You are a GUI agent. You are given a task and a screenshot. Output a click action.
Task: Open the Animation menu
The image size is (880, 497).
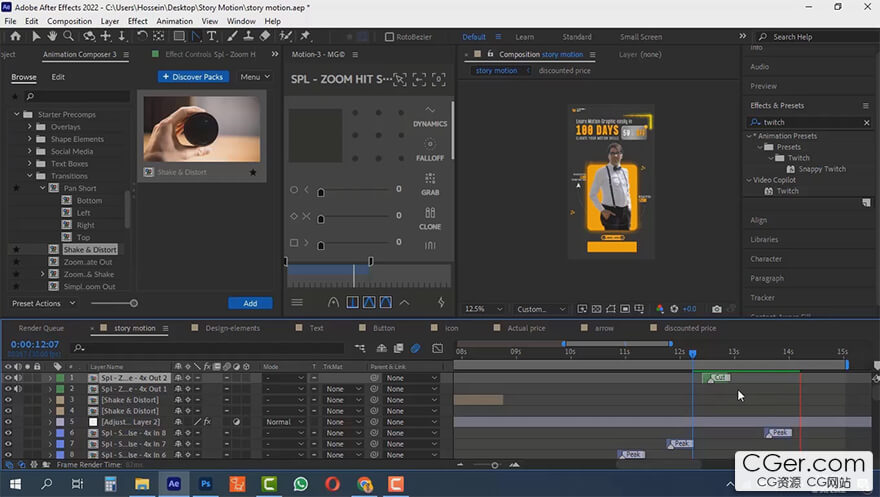[175, 21]
